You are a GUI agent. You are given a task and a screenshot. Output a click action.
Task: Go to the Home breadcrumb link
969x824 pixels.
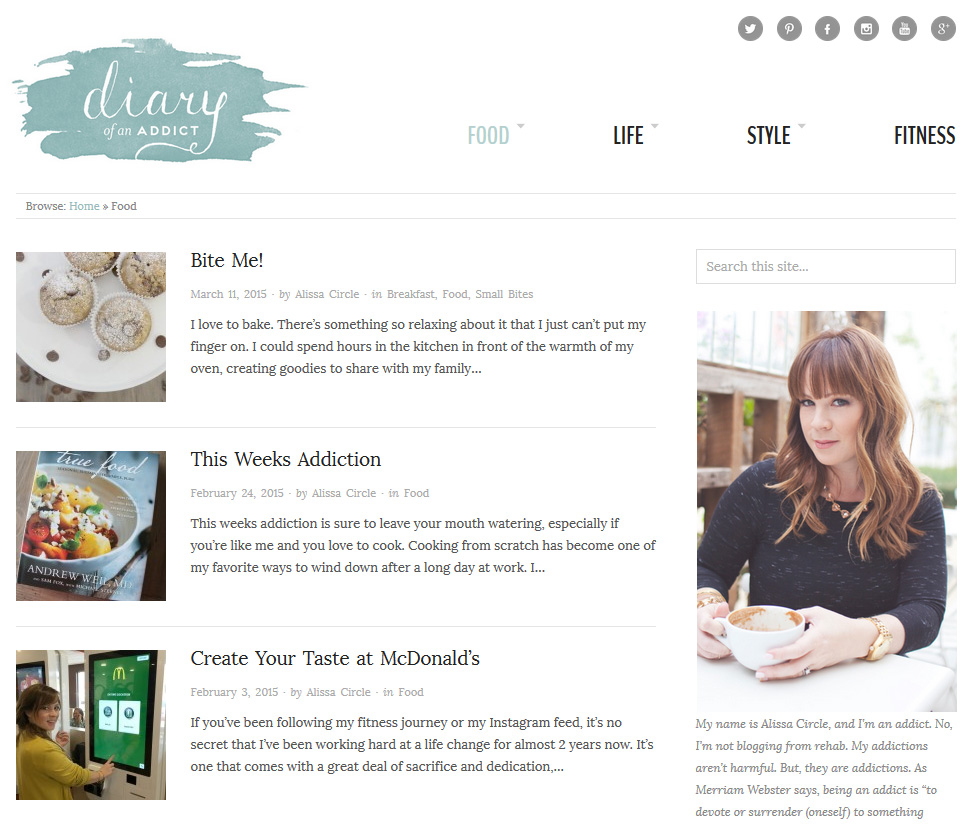coord(84,206)
